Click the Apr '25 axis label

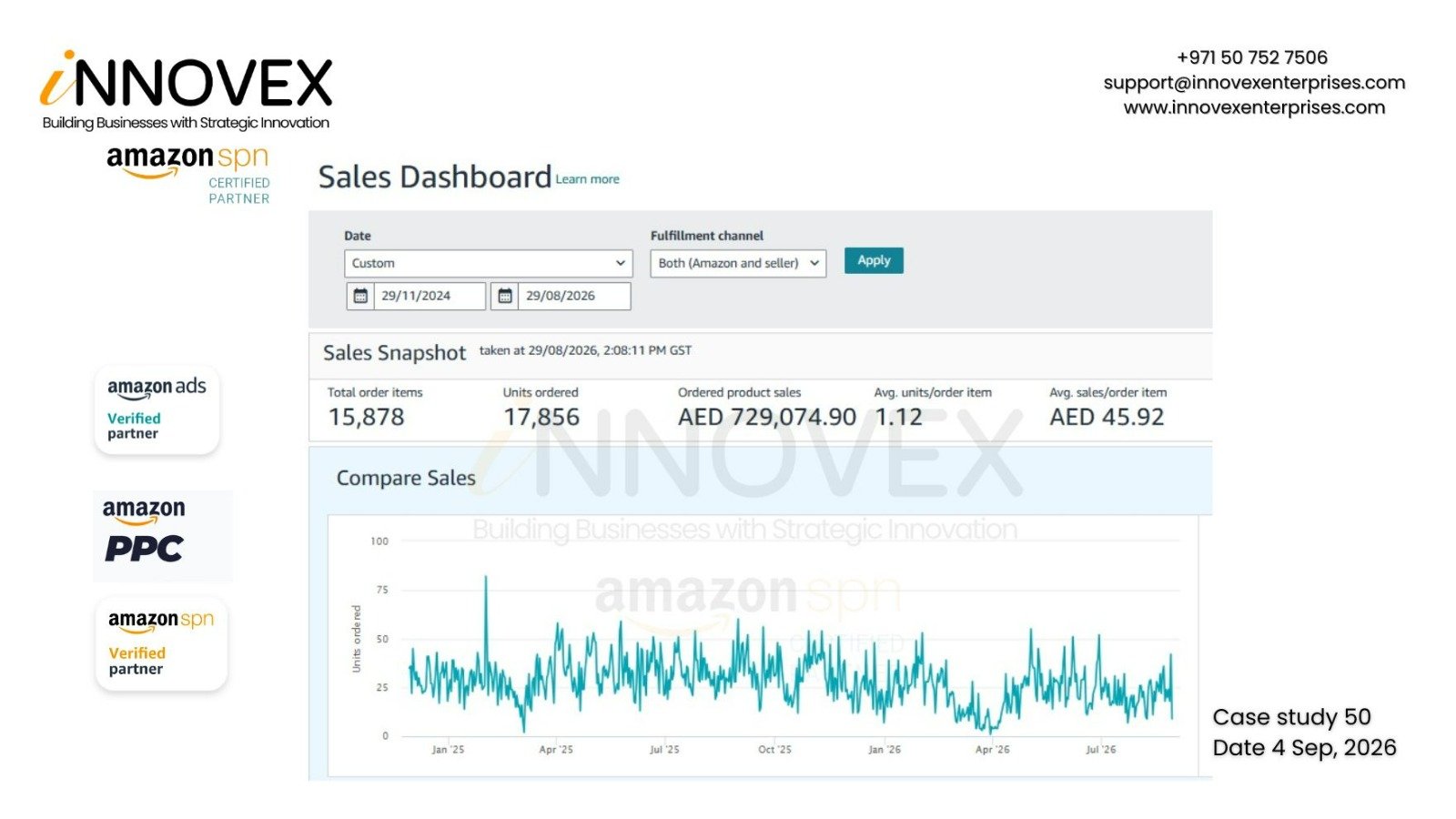(556, 750)
